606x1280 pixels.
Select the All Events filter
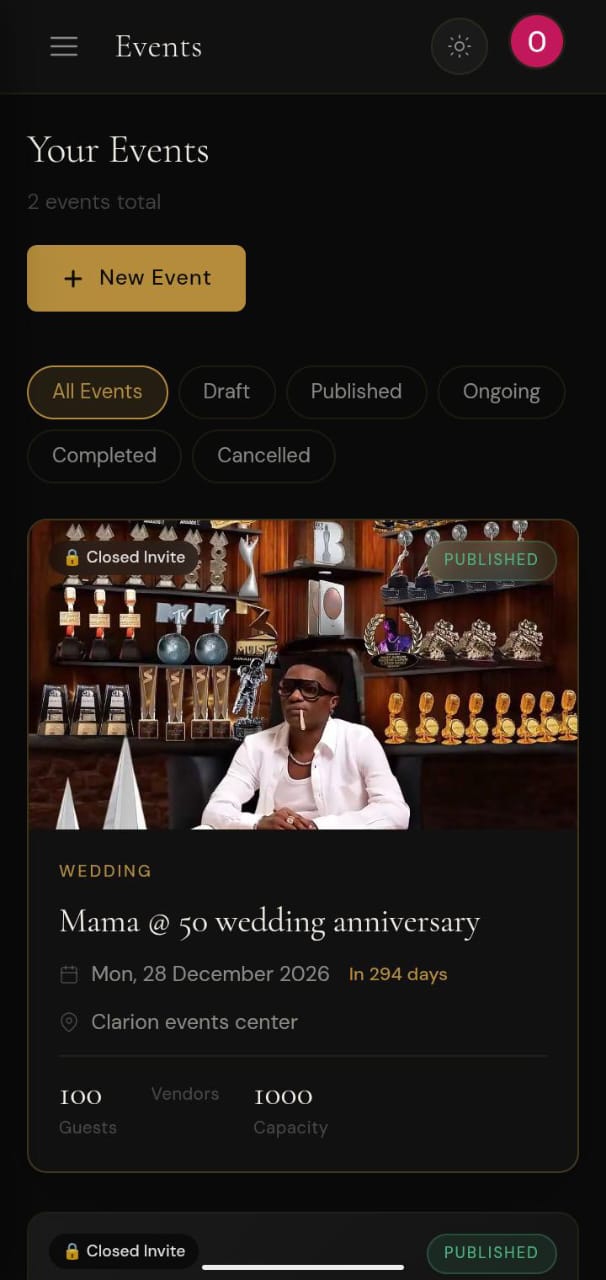[97, 392]
